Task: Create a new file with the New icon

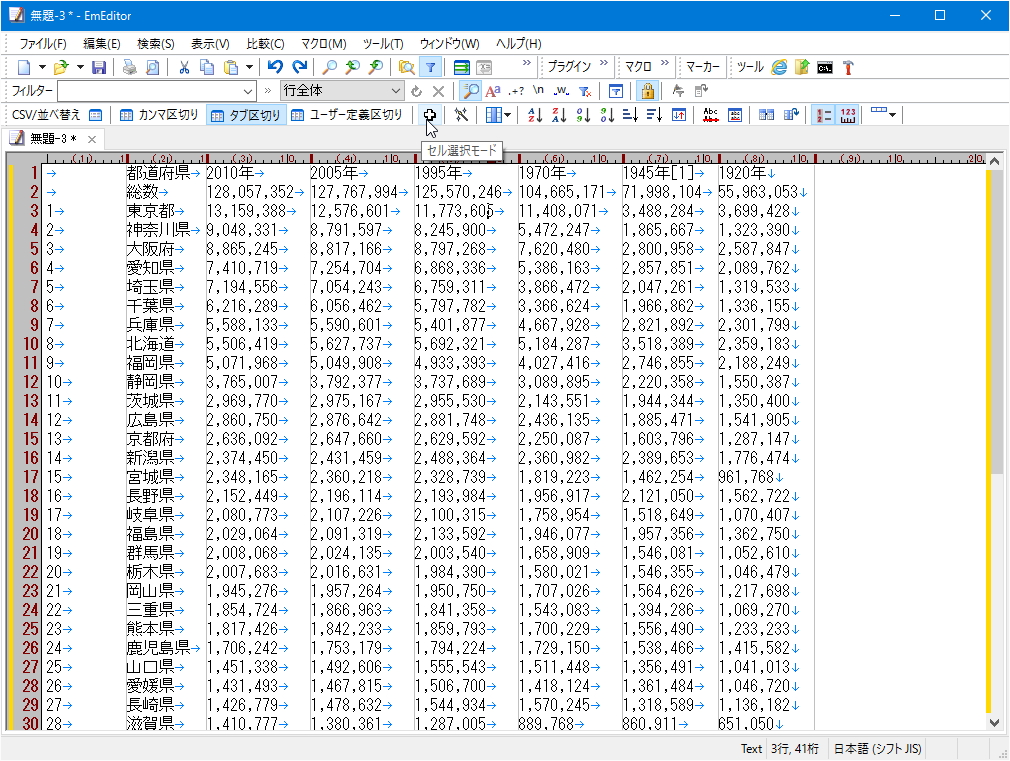Action: [24, 67]
